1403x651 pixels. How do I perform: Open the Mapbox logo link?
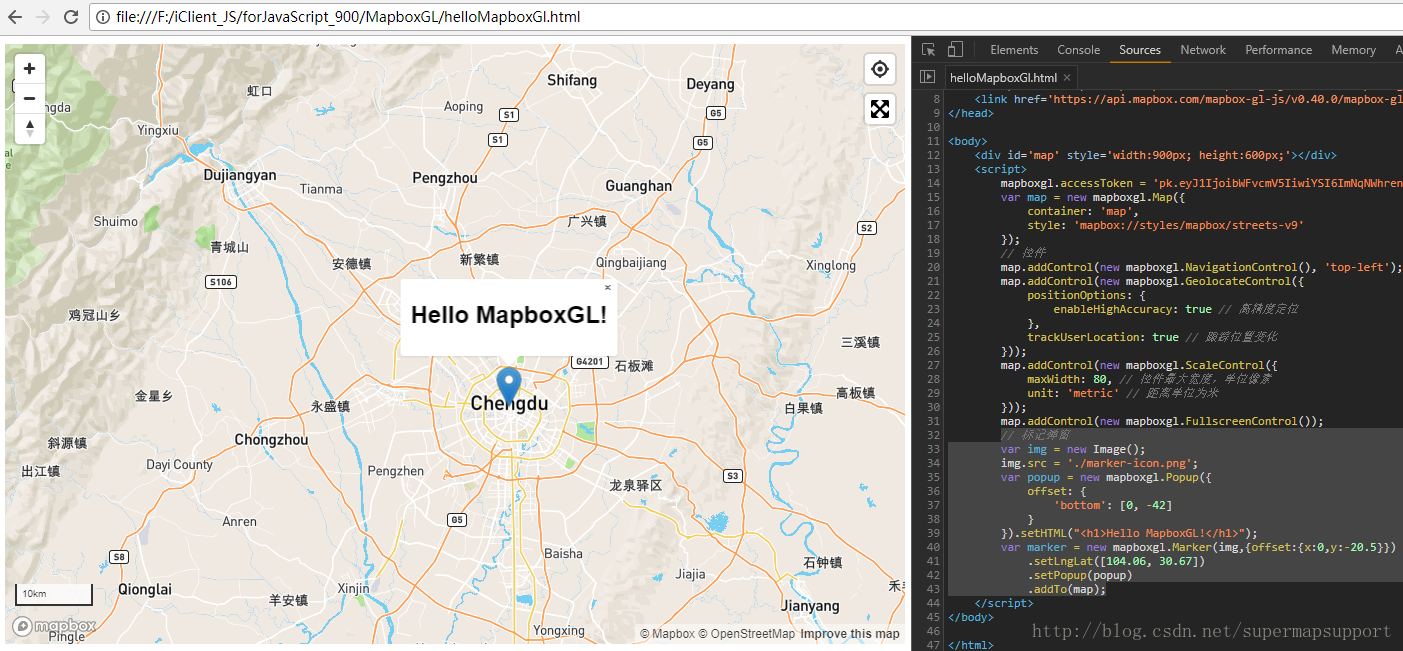click(x=54, y=626)
